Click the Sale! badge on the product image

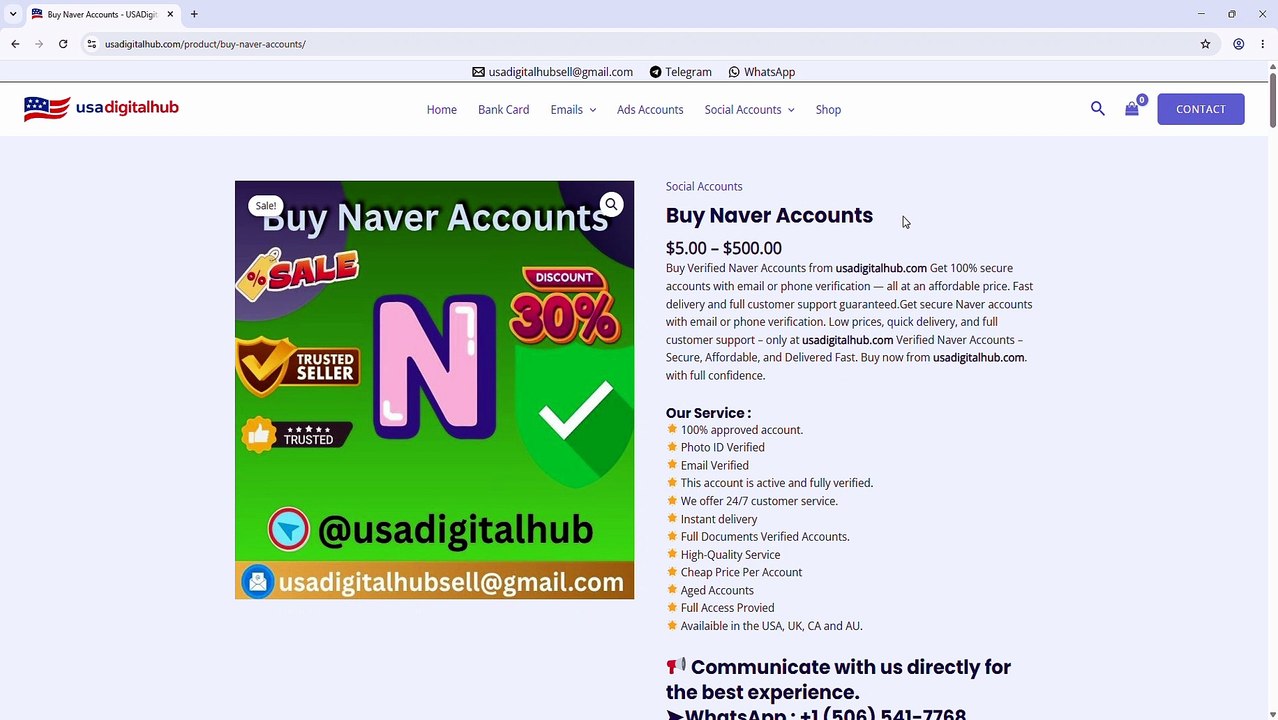pos(265,206)
